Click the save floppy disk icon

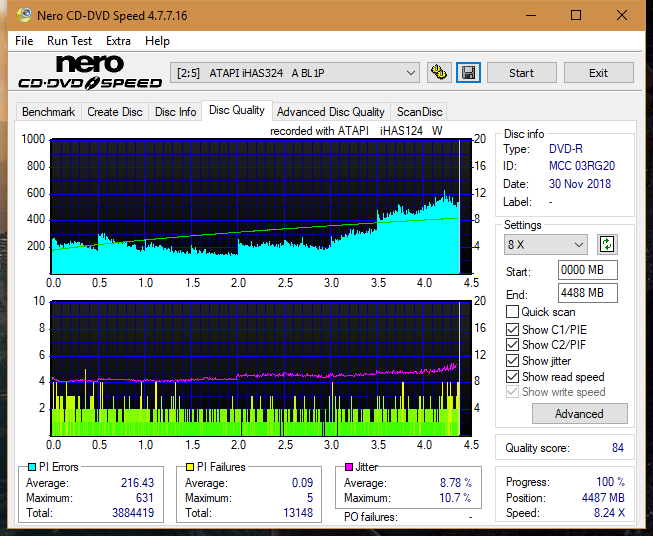tap(469, 73)
